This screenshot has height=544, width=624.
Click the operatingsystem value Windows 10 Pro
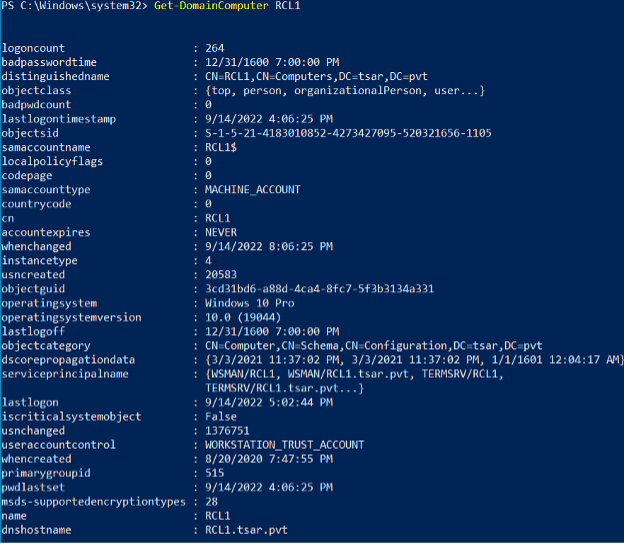pos(250,303)
